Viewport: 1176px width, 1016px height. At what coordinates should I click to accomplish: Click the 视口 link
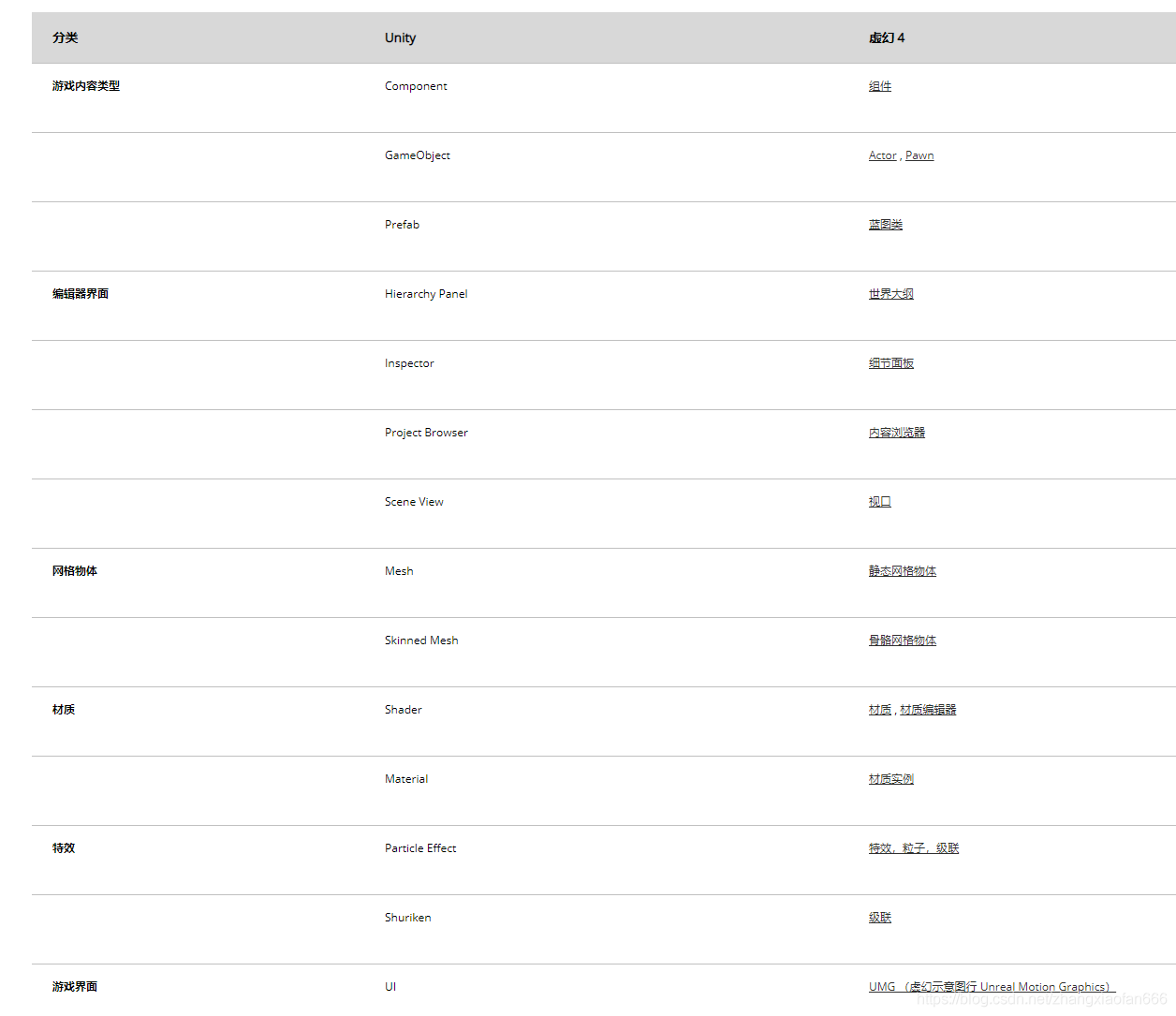879,502
